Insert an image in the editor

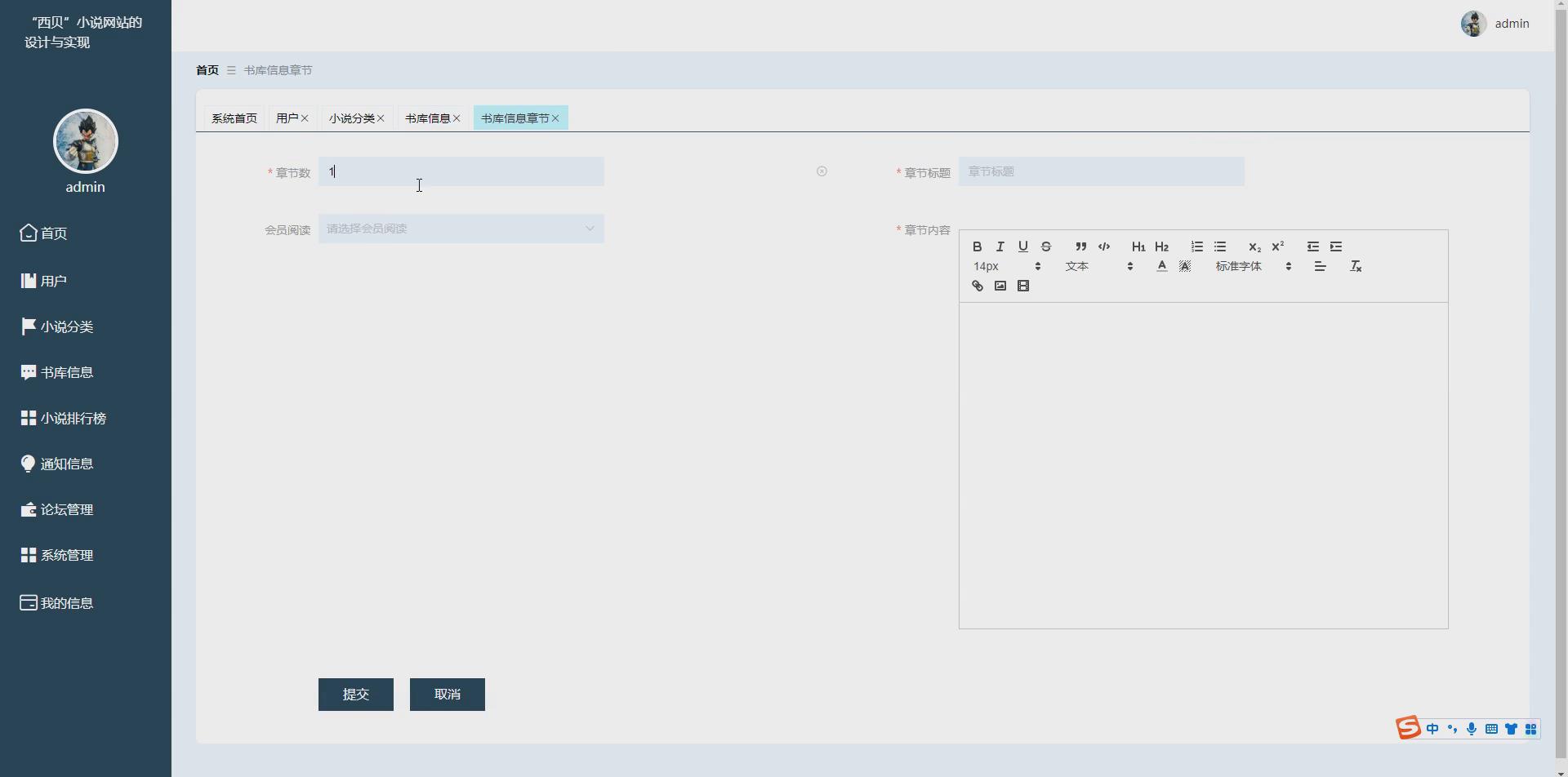coord(1000,286)
